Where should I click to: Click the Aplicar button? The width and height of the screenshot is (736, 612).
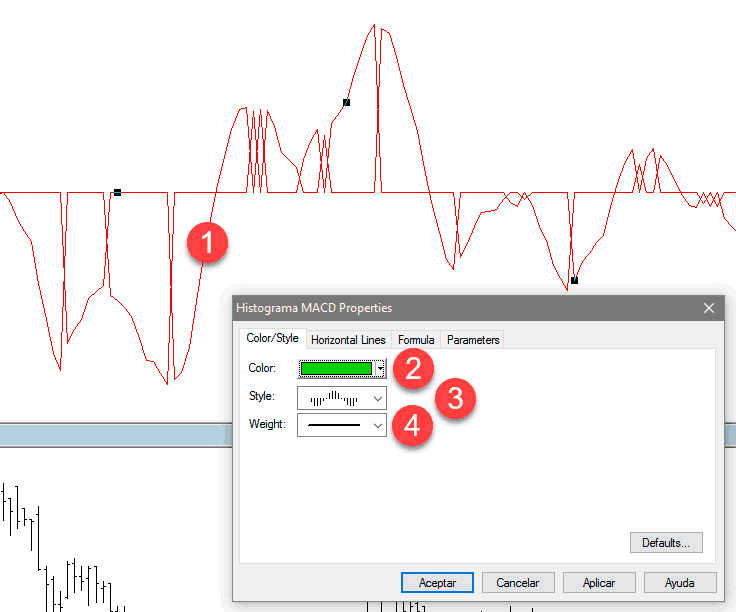pos(599,582)
